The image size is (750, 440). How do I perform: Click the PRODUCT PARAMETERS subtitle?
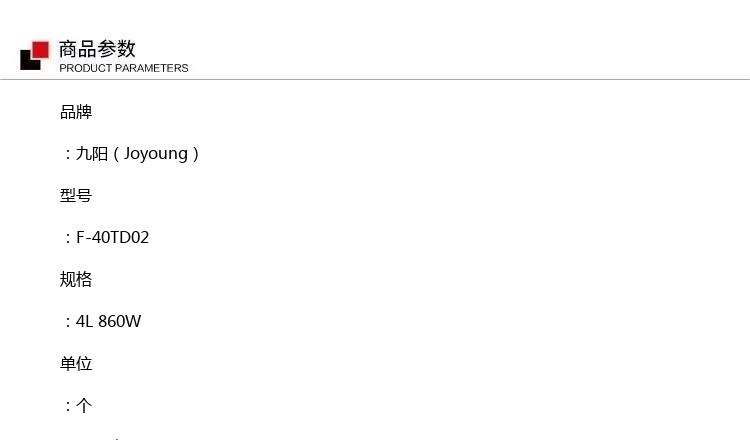pyautogui.click(x=124, y=68)
